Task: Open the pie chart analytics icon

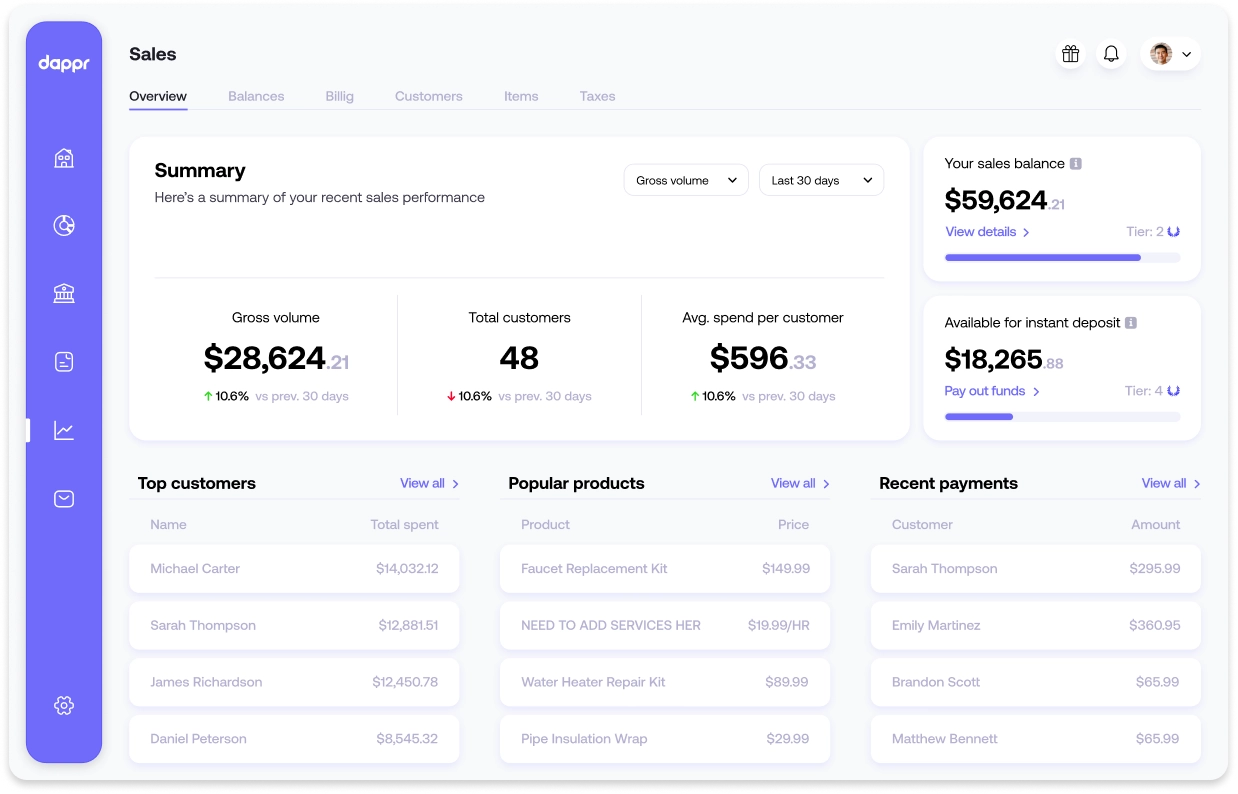Action: [64, 226]
